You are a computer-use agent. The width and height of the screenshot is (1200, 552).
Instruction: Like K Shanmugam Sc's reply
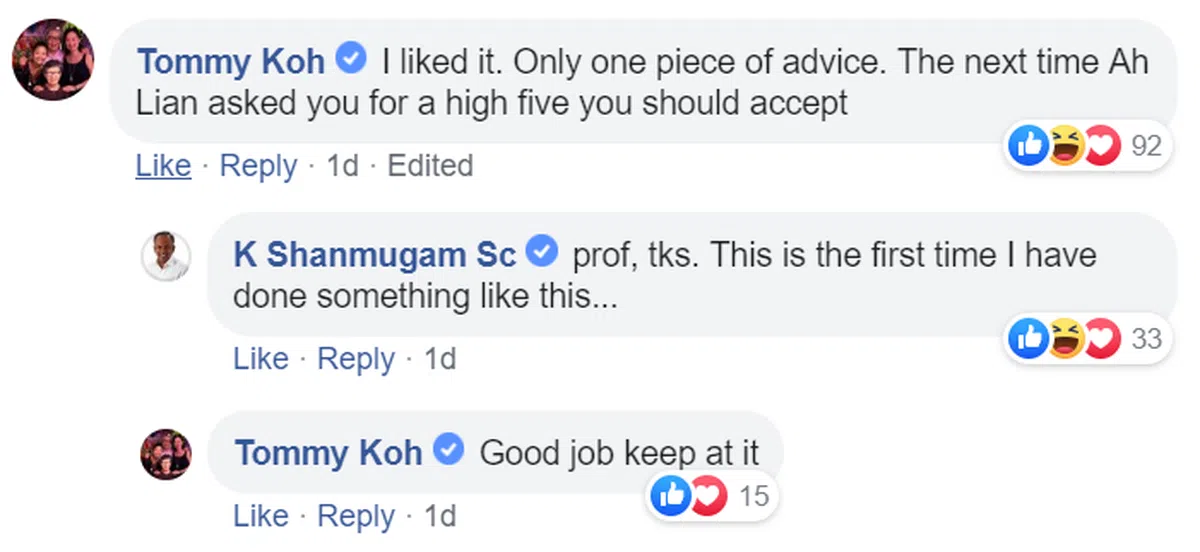click(261, 359)
